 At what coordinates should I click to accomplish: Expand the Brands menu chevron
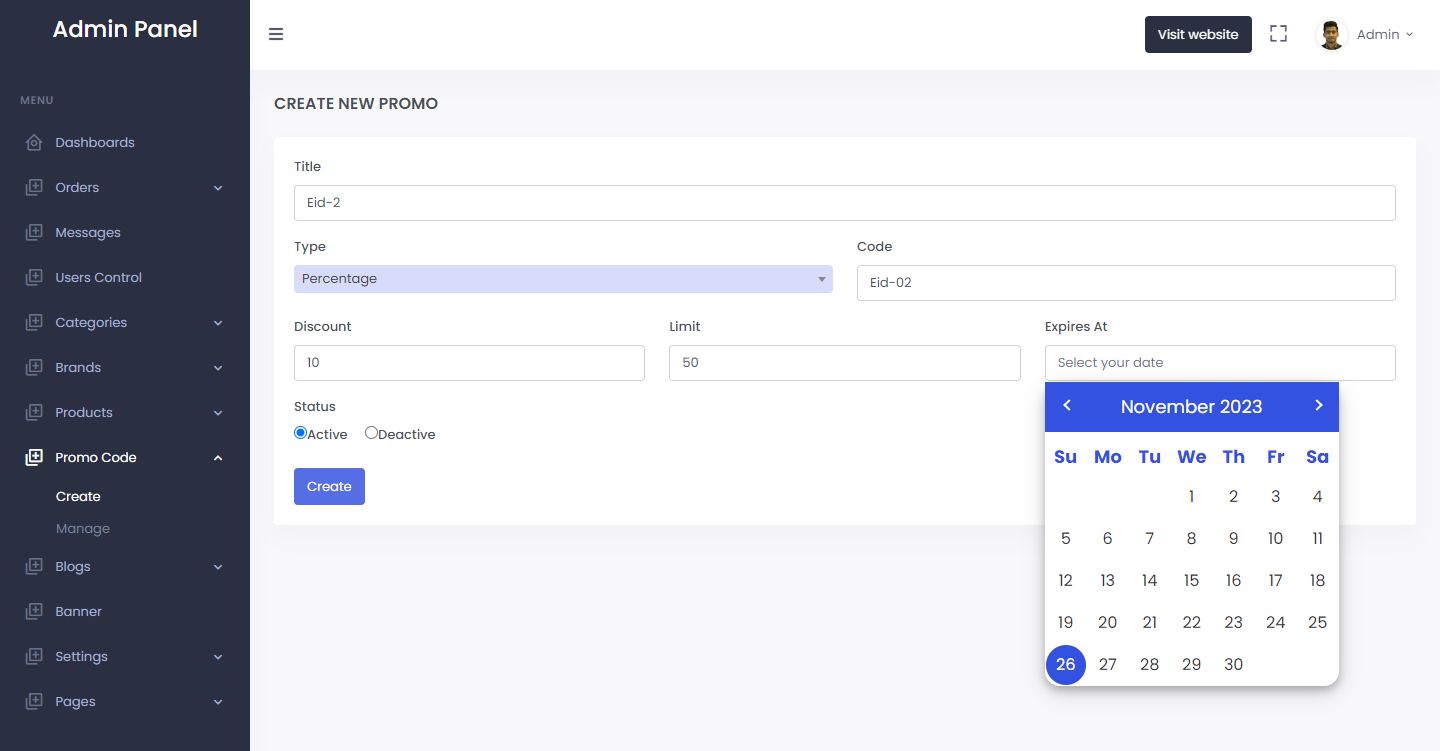[218, 368]
